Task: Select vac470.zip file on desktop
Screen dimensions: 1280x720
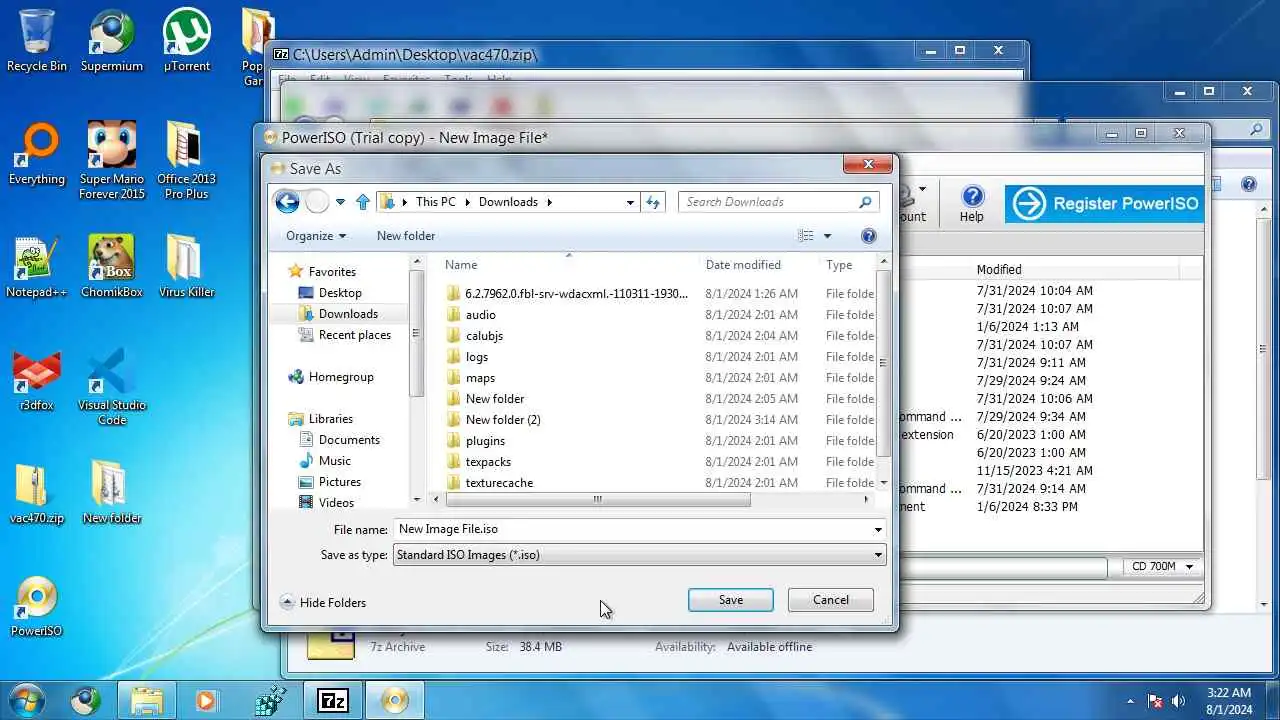Action: pyautogui.click(x=37, y=494)
